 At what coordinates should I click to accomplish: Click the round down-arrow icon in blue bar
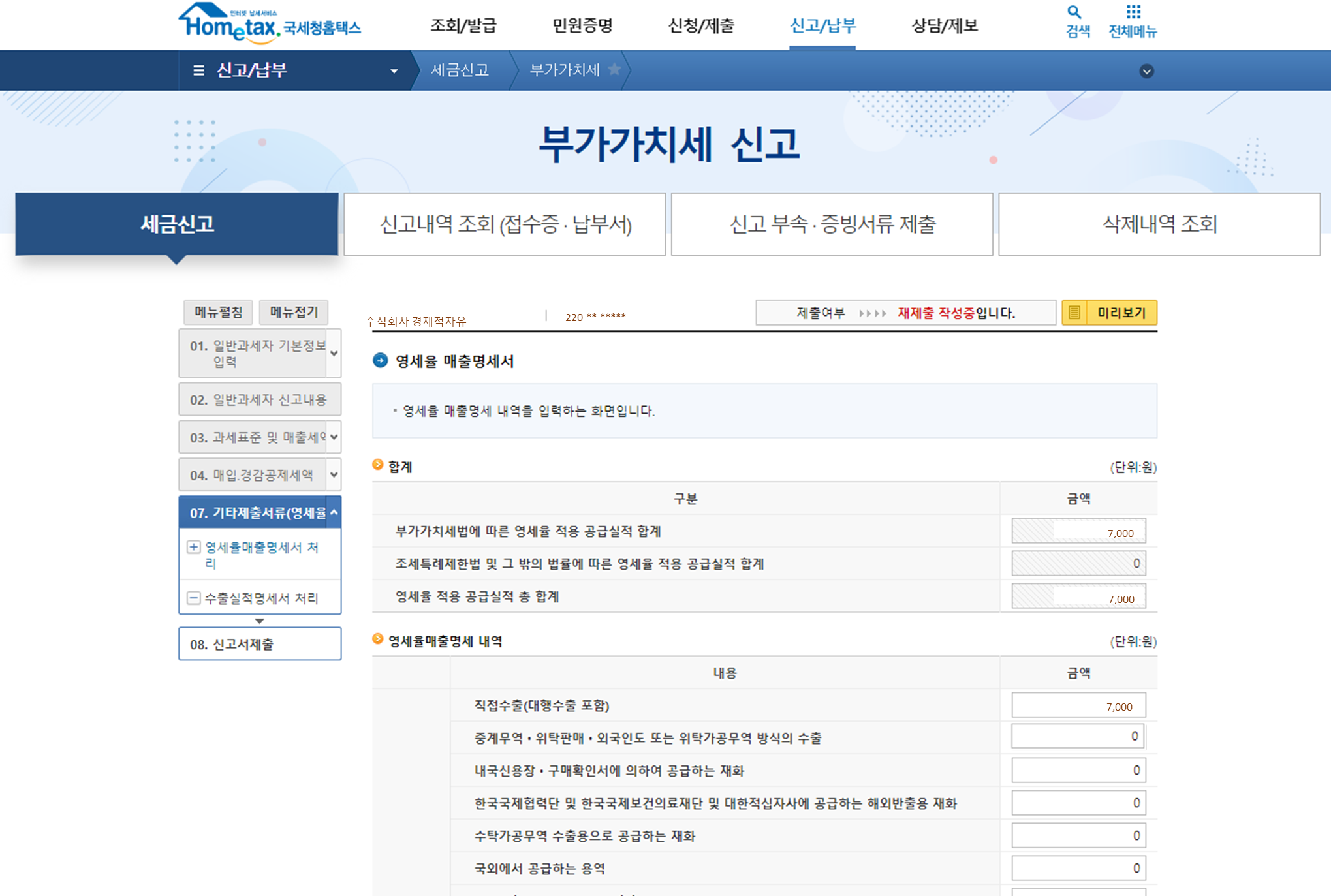click(x=1146, y=71)
